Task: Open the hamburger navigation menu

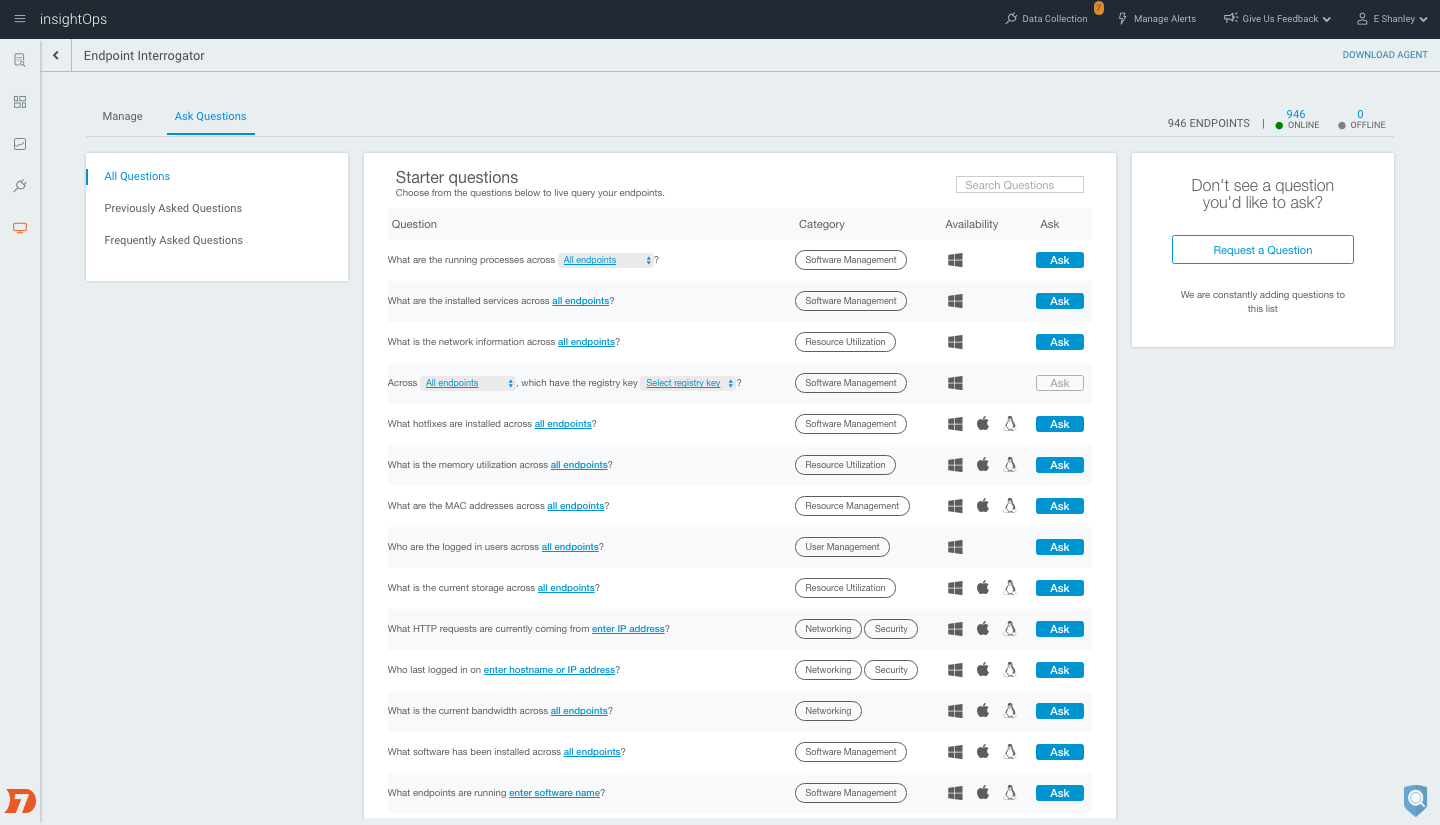Action: [x=20, y=19]
